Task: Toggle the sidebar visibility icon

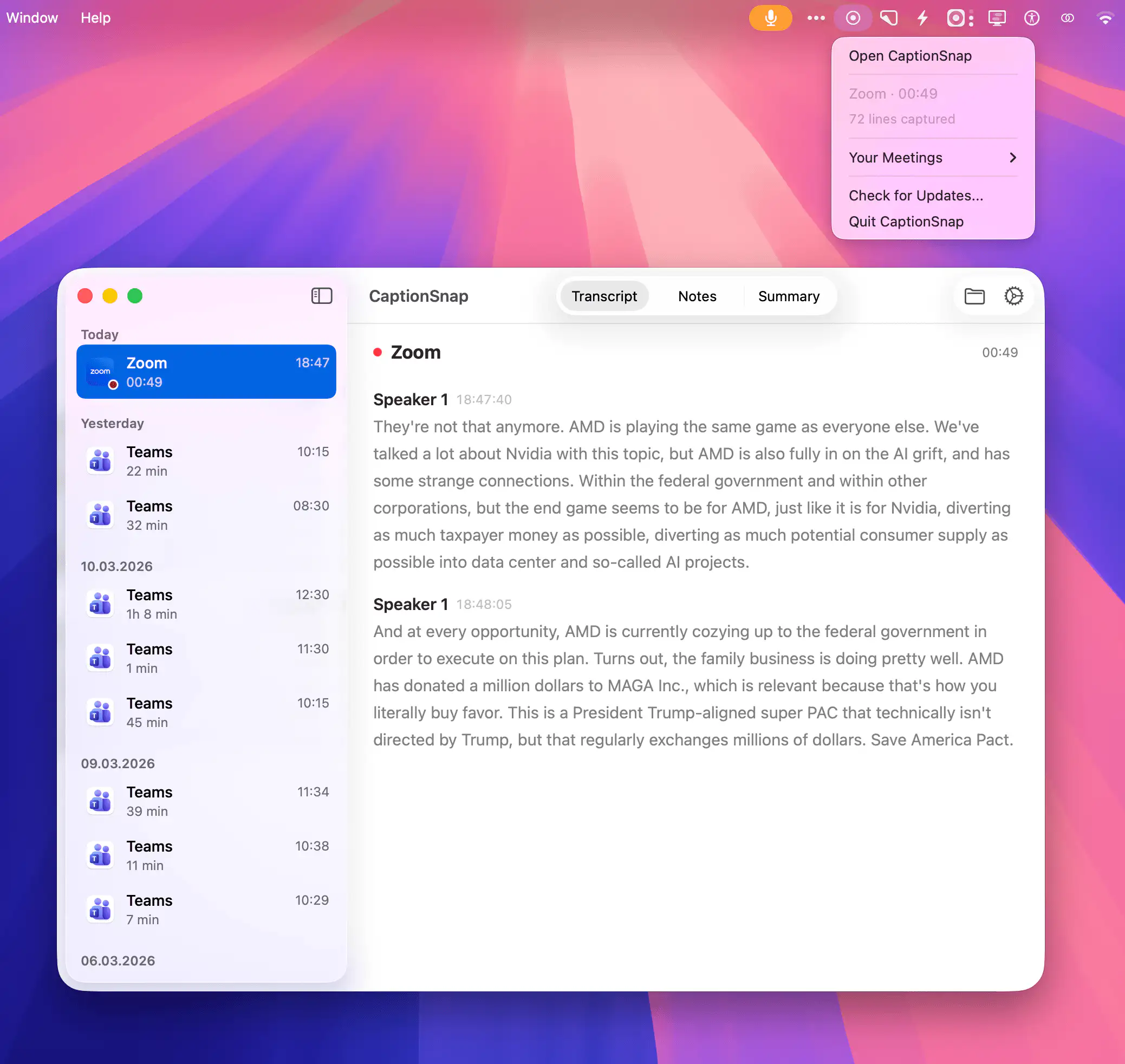Action: (322, 295)
